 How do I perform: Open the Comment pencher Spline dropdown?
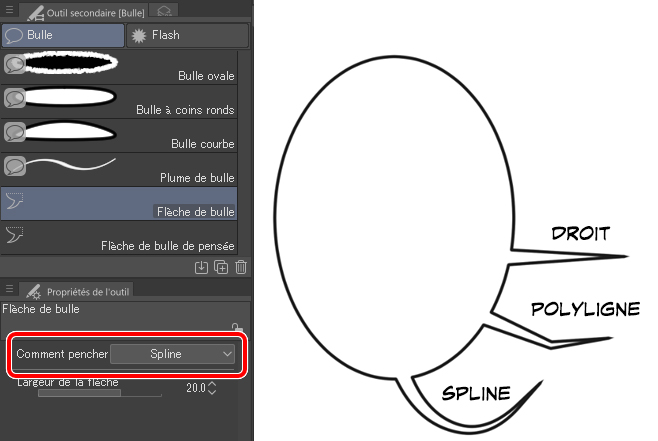(x=173, y=354)
